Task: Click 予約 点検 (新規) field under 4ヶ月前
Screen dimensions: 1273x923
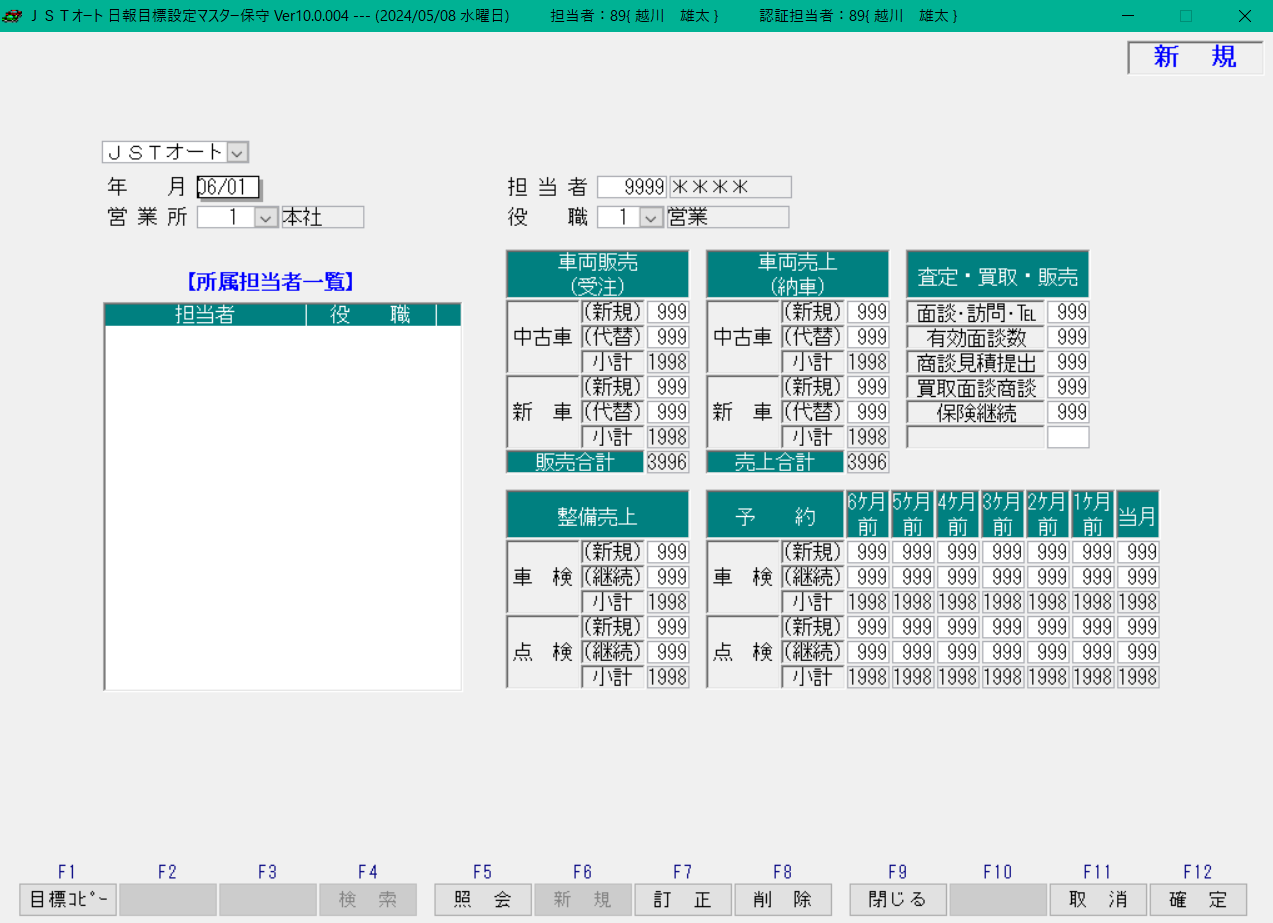Action: [958, 627]
